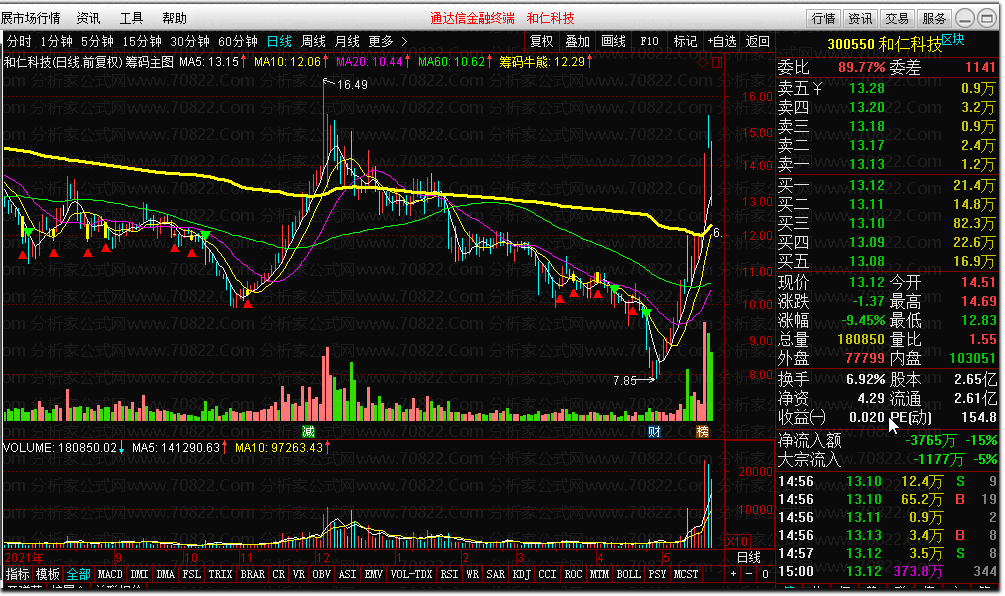
Task: Switch to the 1分钟 period tab
Action: [x=56, y=42]
